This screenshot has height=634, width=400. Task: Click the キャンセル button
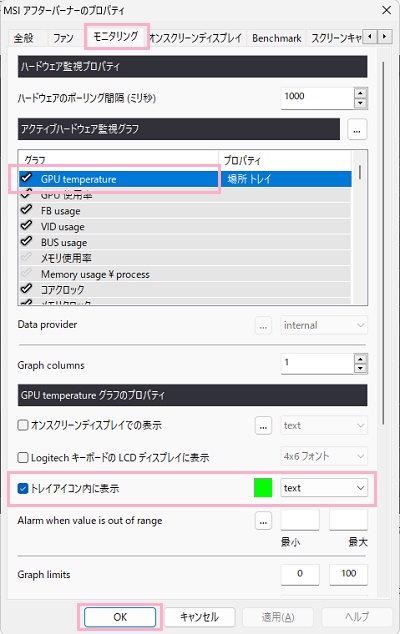click(x=199, y=617)
